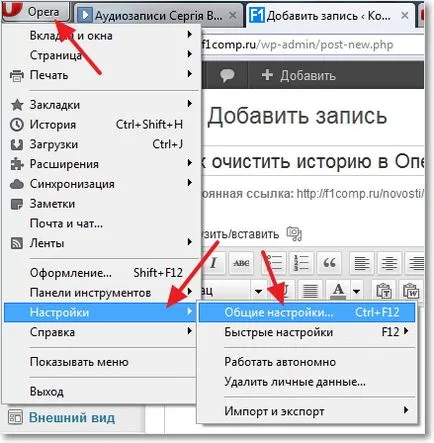This screenshot has width=434, height=443.
Task: Click the Opera menu button
Action: pyautogui.click(x=36, y=12)
